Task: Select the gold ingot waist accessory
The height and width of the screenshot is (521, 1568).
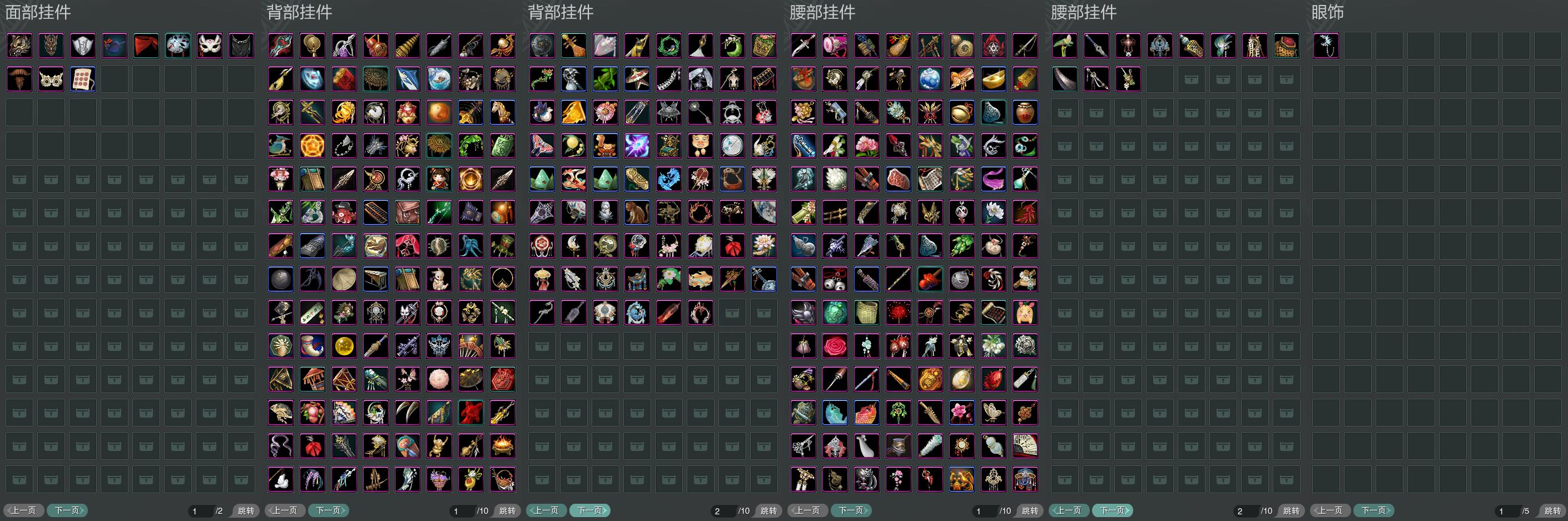Action: coord(994,79)
